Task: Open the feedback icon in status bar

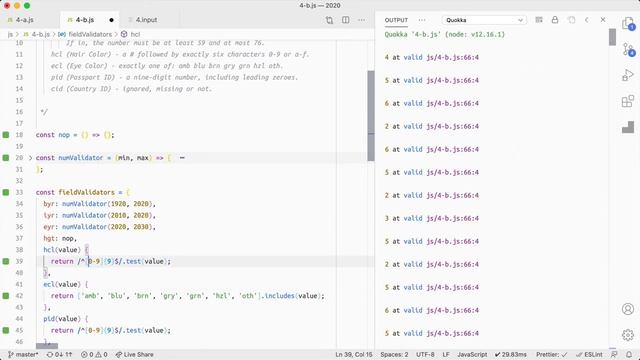Action: pyautogui.click(x=614, y=354)
